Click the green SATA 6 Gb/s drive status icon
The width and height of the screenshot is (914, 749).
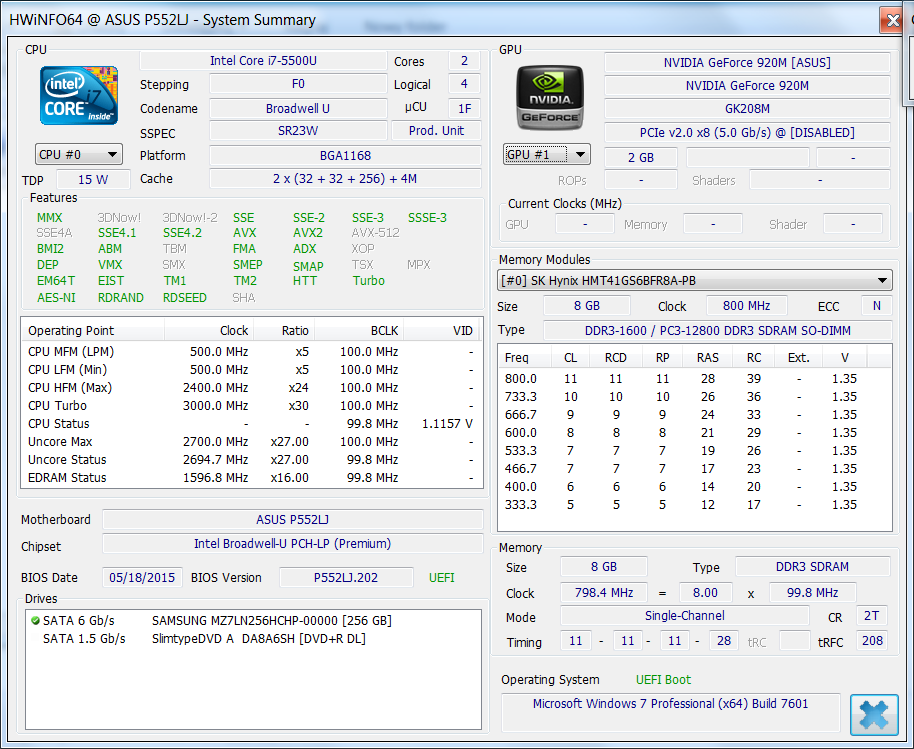tap(35, 621)
